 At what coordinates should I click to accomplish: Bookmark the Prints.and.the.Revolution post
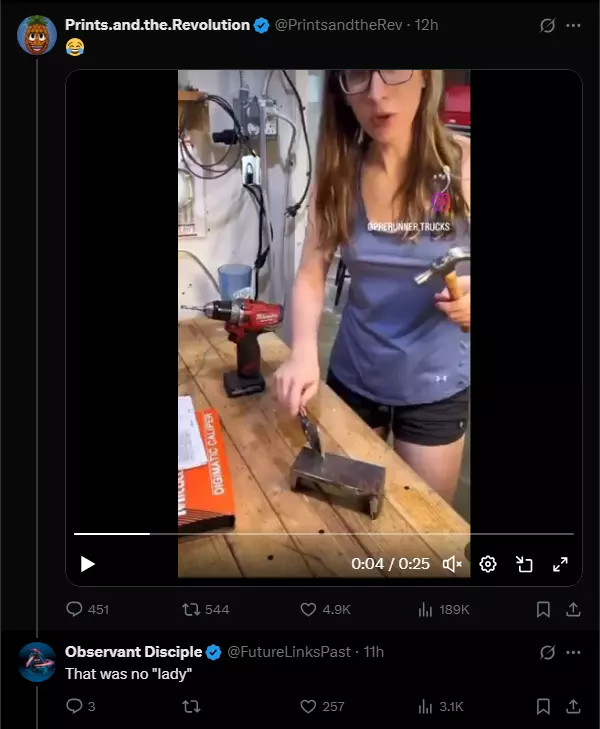[x=543, y=609]
